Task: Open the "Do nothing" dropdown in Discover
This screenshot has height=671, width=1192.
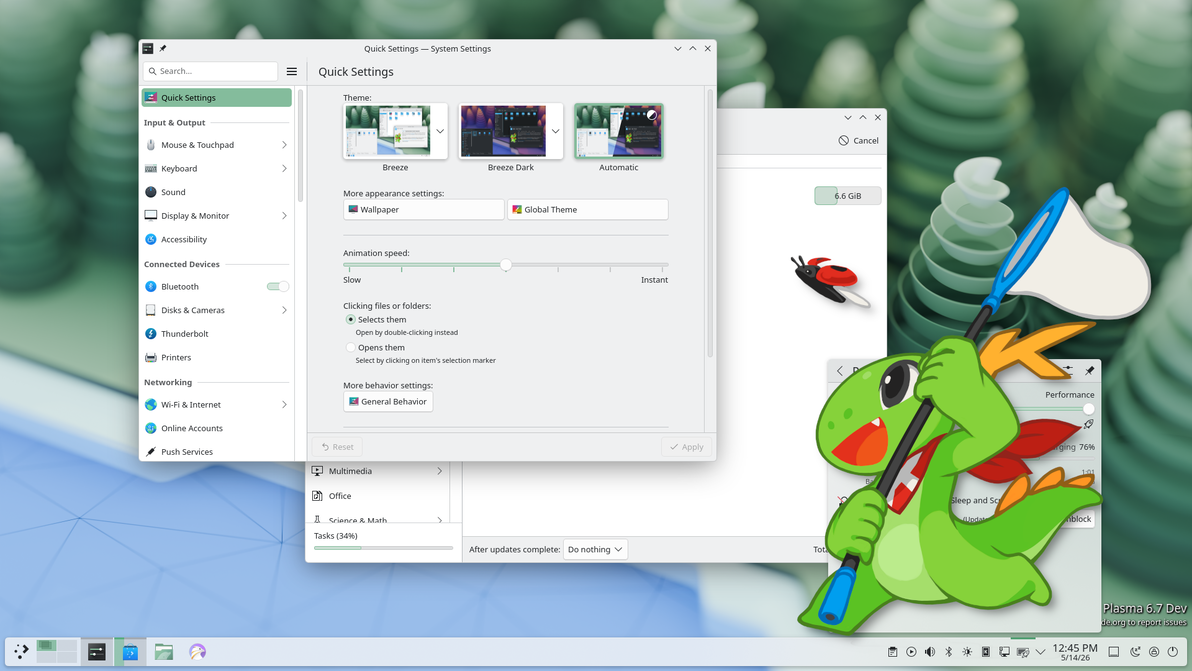Action: click(595, 549)
